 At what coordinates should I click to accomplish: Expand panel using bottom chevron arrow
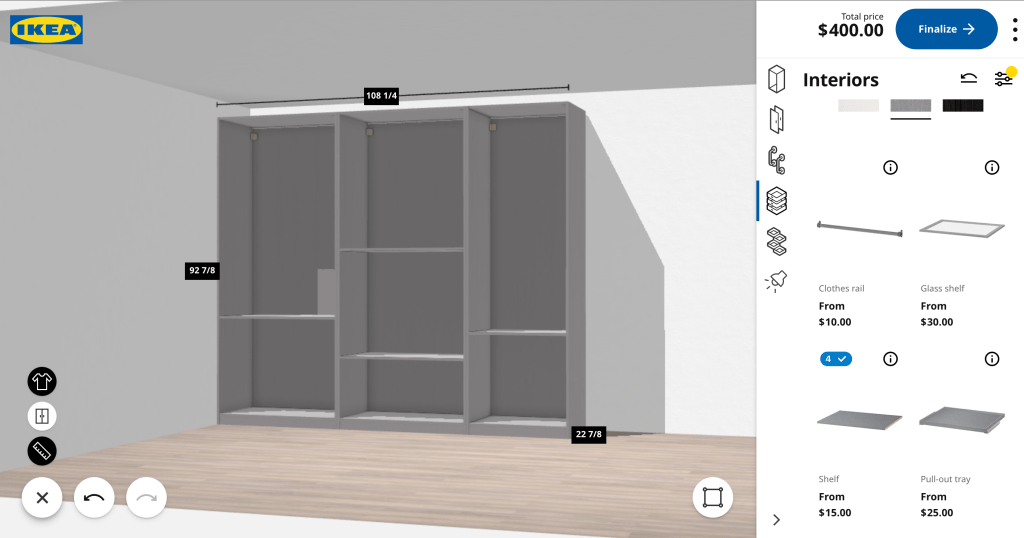(x=776, y=519)
